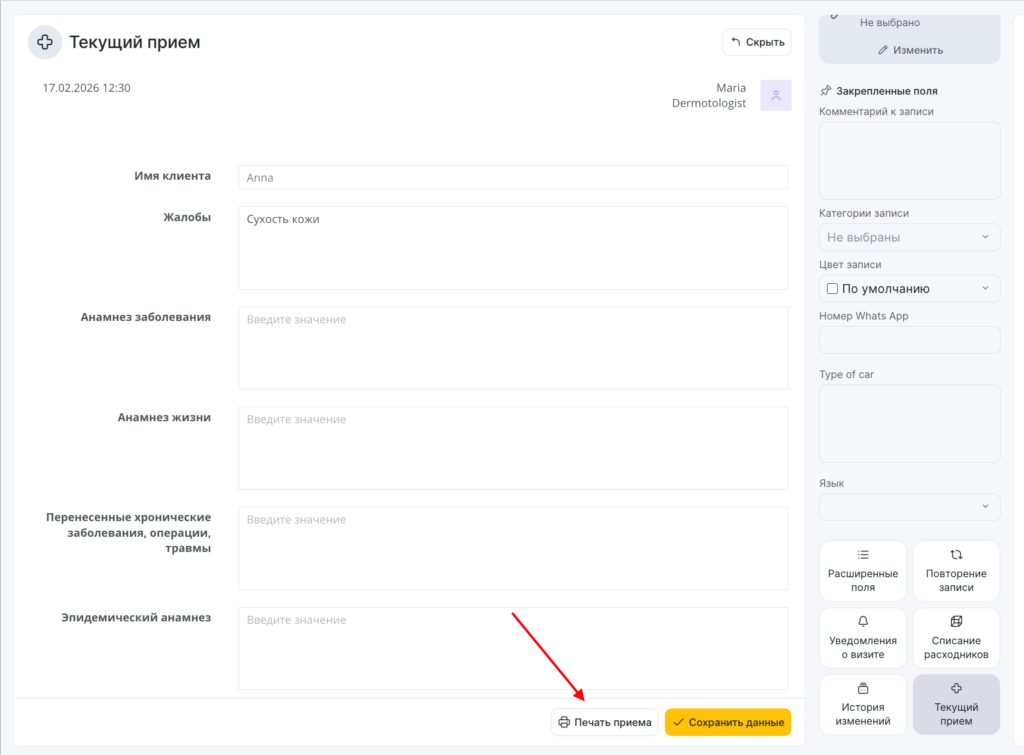The image size is (1024, 755).
Task: Open Списание расходников tile
Action: (x=955, y=638)
